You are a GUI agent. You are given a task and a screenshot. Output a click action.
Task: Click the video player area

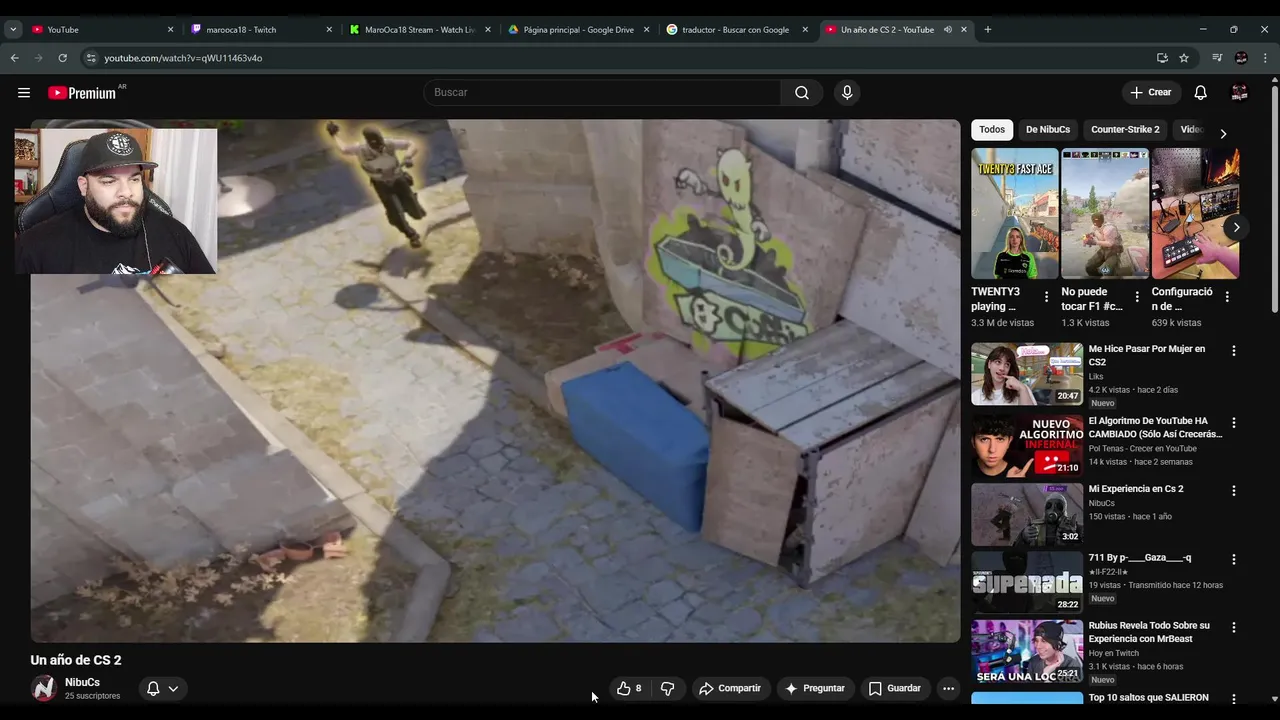tap(495, 381)
